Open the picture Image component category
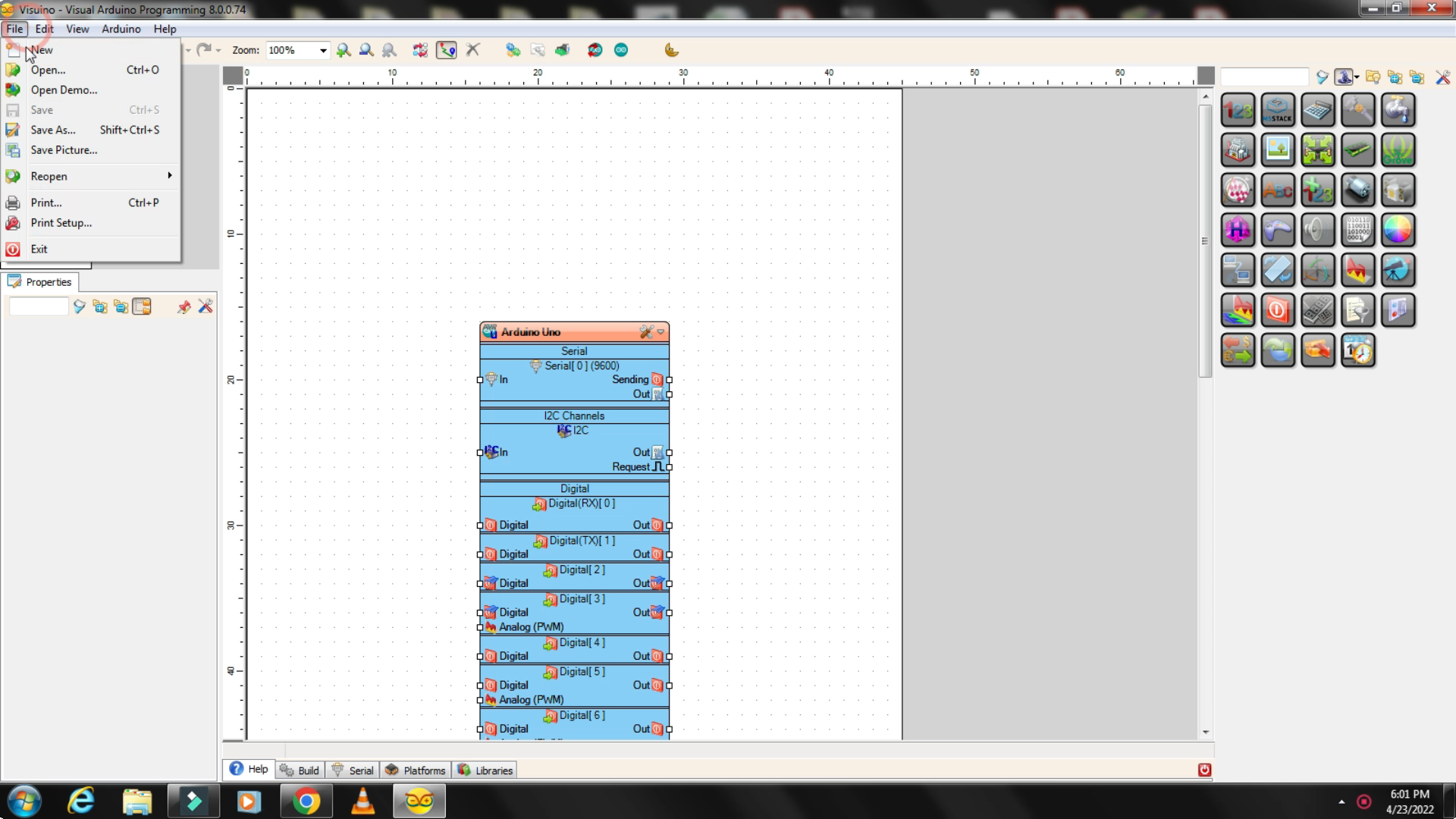 pos(1278,150)
